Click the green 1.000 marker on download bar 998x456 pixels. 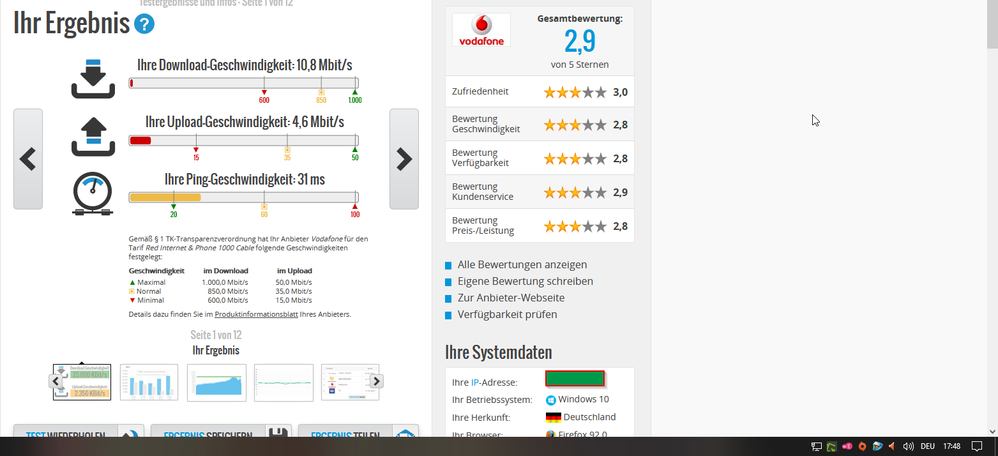[x=355, y=96]
